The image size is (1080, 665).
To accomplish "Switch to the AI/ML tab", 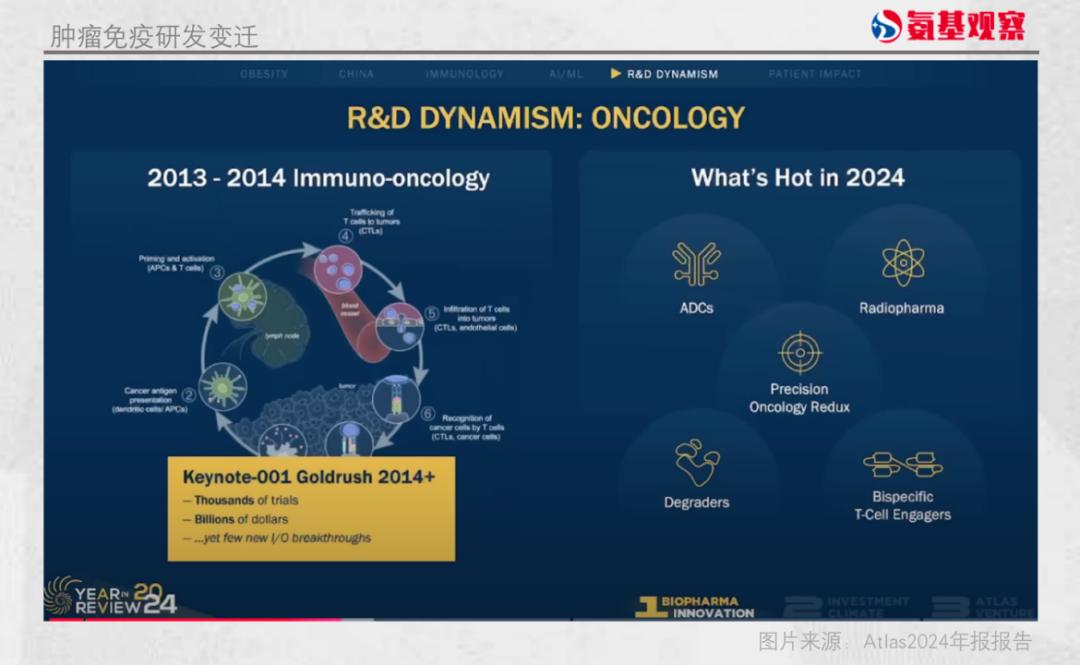I will point(566,74).
